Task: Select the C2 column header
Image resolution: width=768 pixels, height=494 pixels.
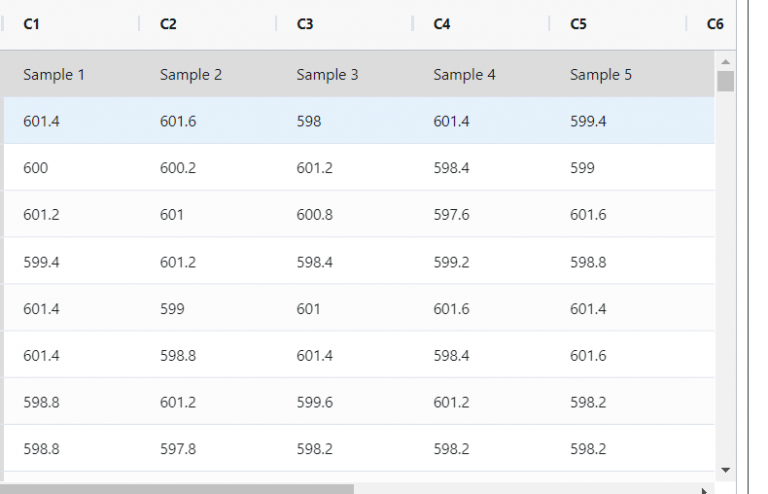Action: 168,24
